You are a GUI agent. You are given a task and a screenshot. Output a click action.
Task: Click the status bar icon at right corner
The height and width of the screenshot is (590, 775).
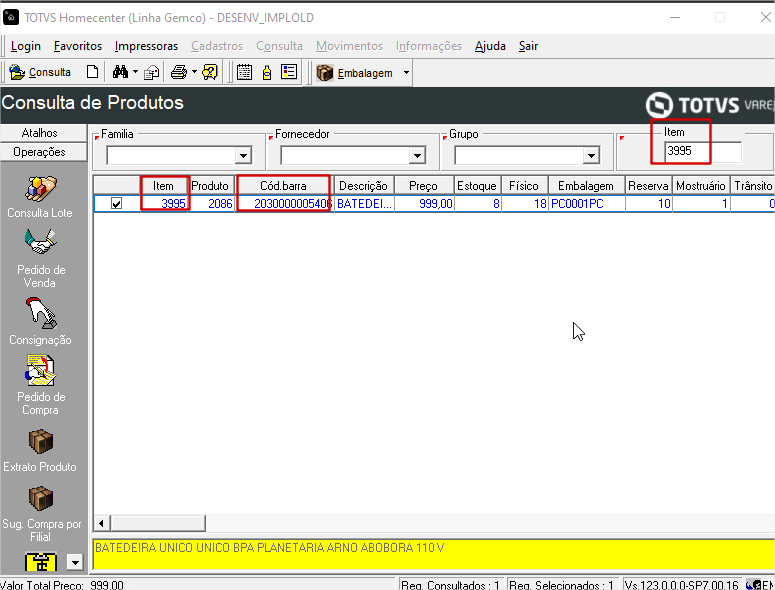coord(754,585)
